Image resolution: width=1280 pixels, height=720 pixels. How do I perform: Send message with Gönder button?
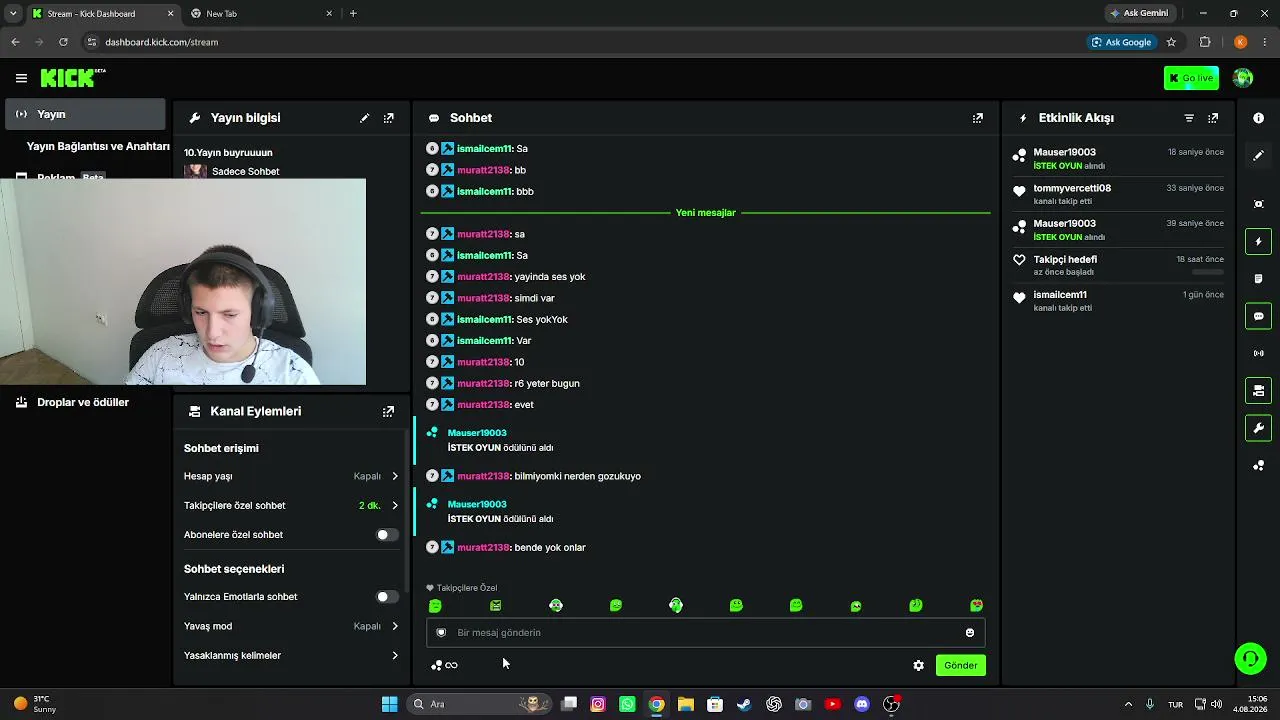click(961, 665)
